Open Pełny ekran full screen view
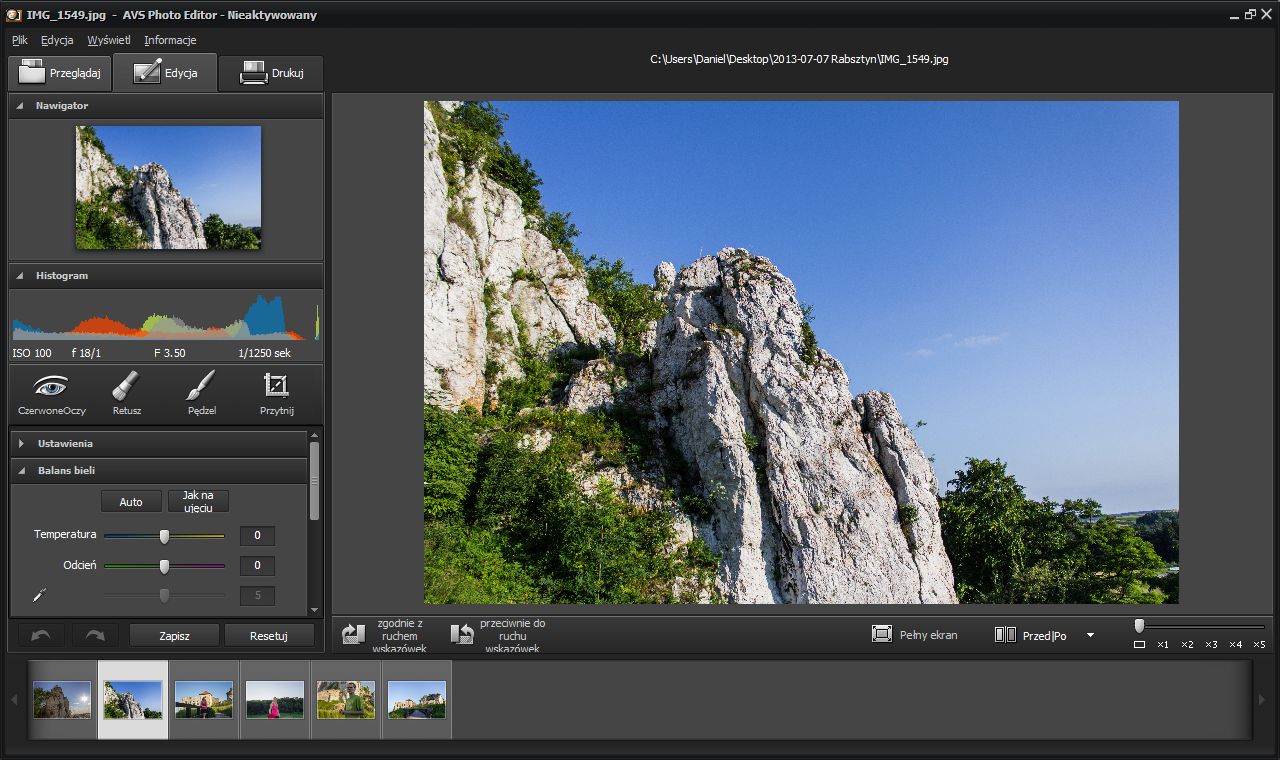 tap(915, 634)
